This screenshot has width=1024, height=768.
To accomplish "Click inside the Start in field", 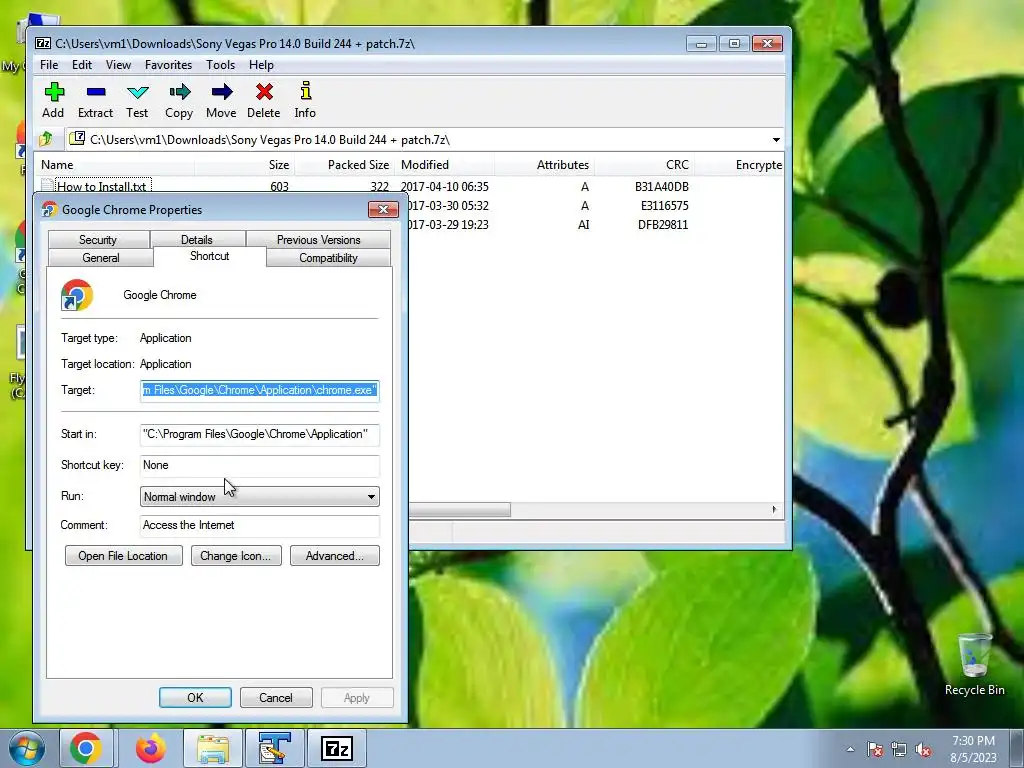I will [260, 434].
